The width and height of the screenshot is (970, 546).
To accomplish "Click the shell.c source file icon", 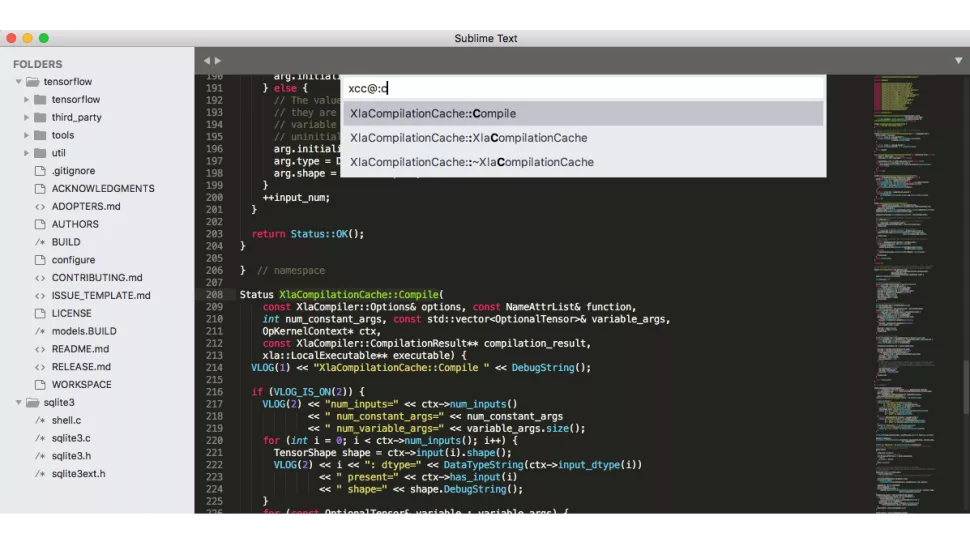I will click(40, 421).
